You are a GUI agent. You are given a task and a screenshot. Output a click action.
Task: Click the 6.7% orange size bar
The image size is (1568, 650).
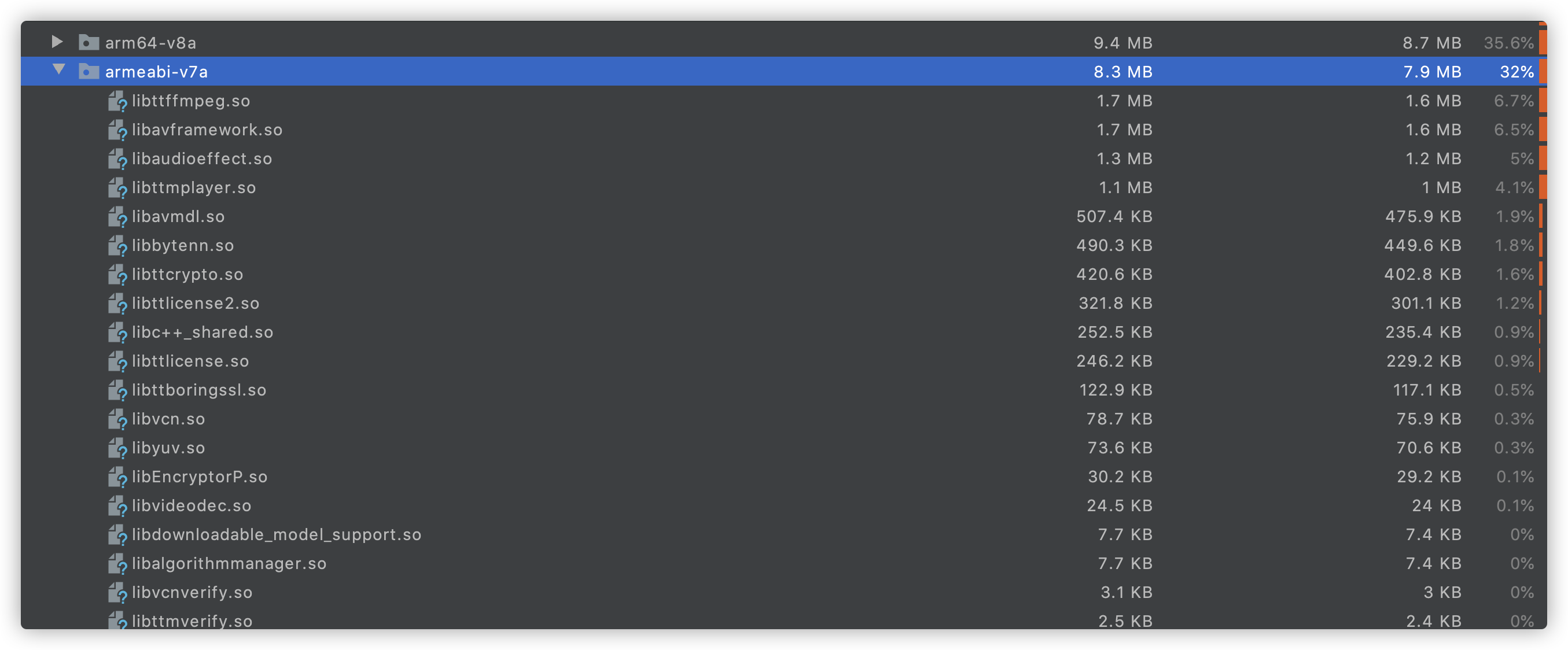point(1543,101)
